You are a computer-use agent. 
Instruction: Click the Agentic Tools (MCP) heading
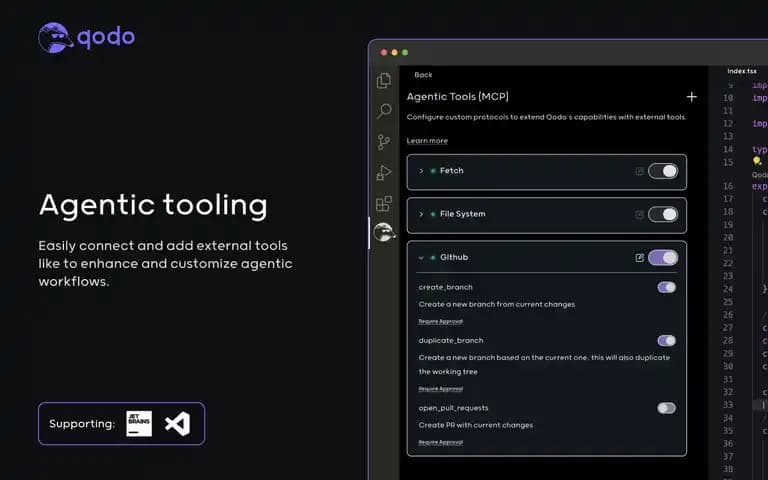457,96
